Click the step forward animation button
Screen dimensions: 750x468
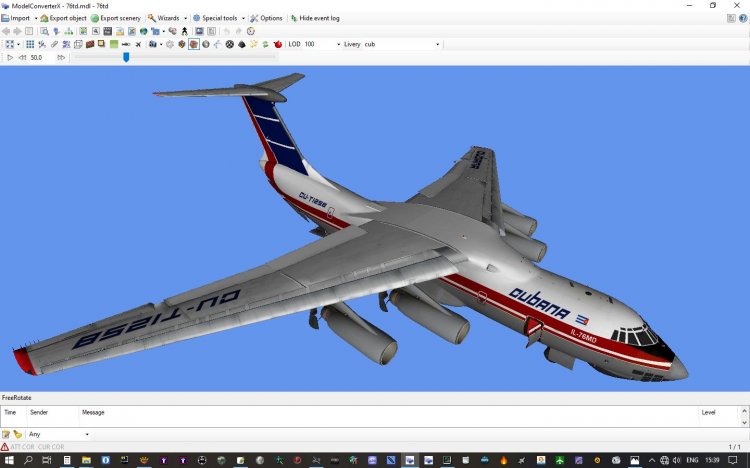[61, 57]
